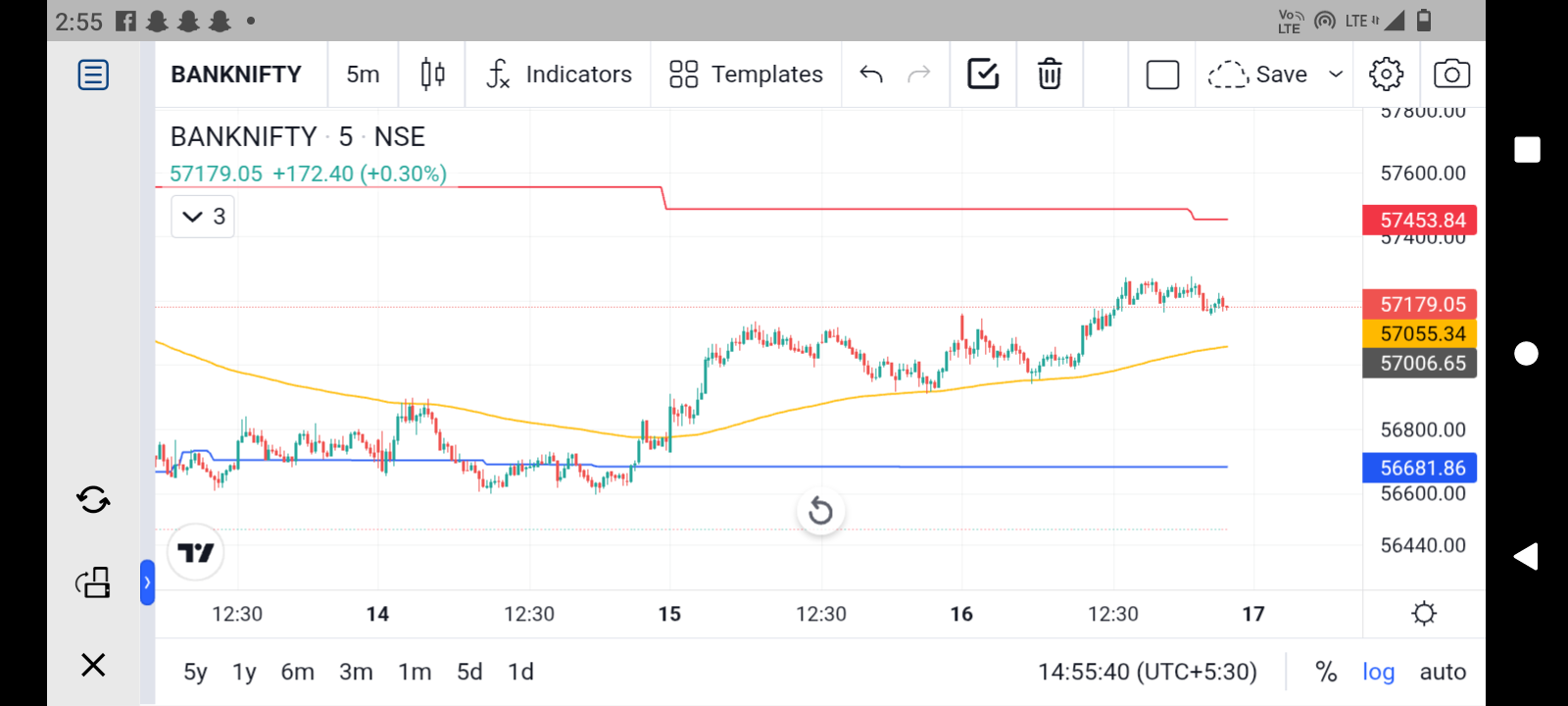The height and width of the screenshot is (706, 1568).
Task: Open the Indicators dialog
Action: (560, 75)
